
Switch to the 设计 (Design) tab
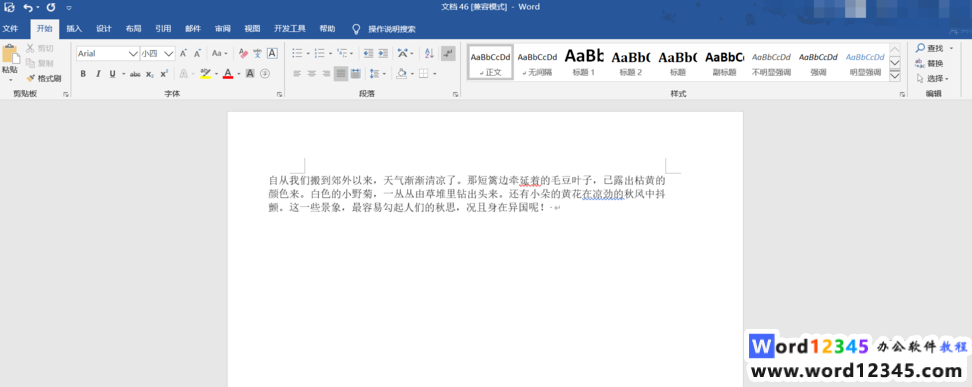104,29
